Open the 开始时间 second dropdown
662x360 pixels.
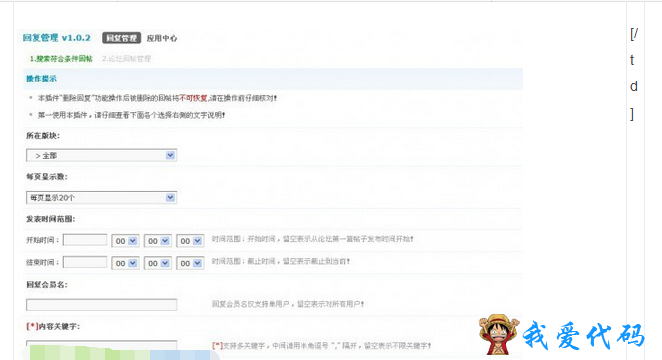coord(190,241)
